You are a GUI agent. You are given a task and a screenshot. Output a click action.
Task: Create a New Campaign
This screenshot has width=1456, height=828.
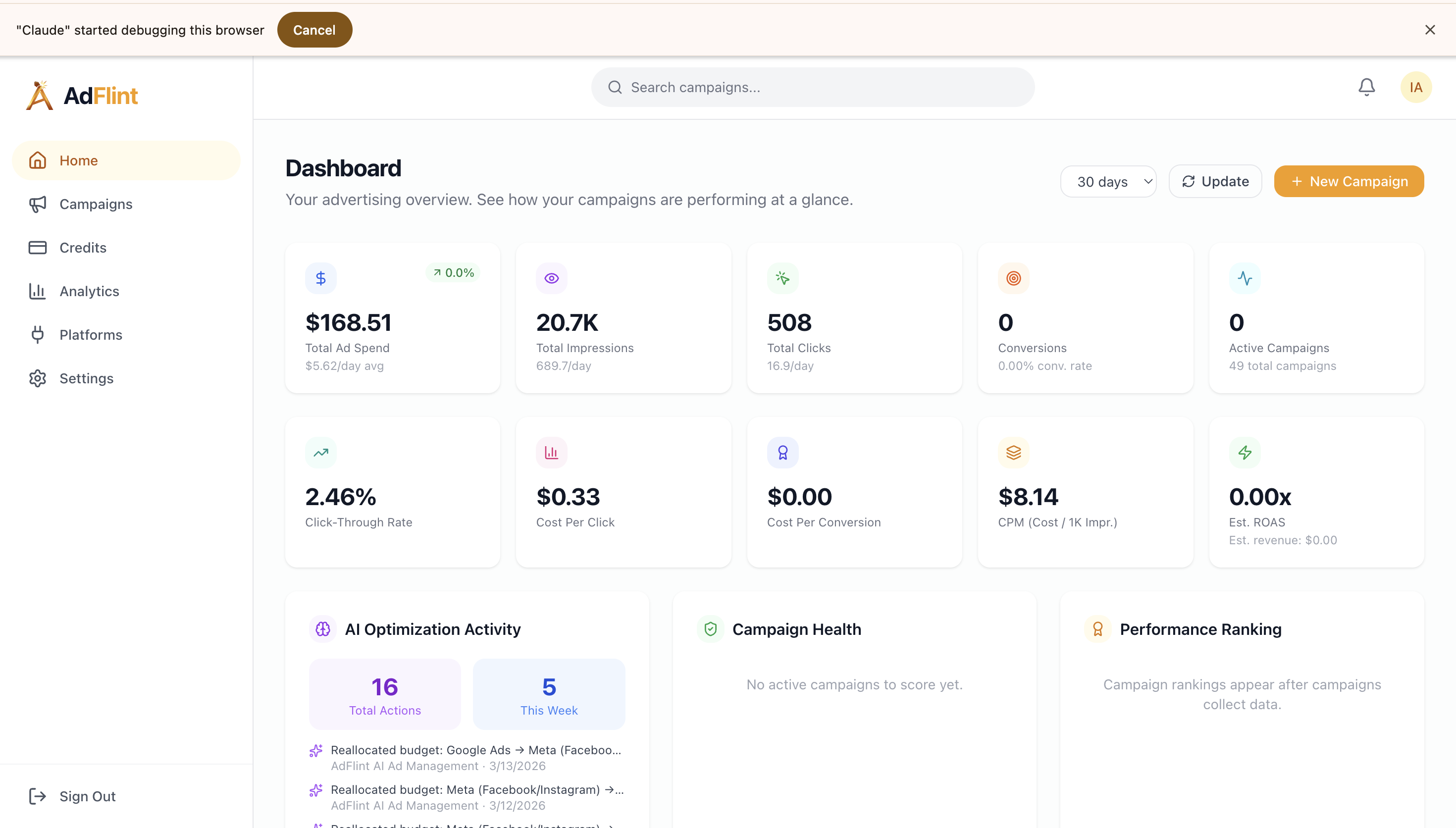1349,181
